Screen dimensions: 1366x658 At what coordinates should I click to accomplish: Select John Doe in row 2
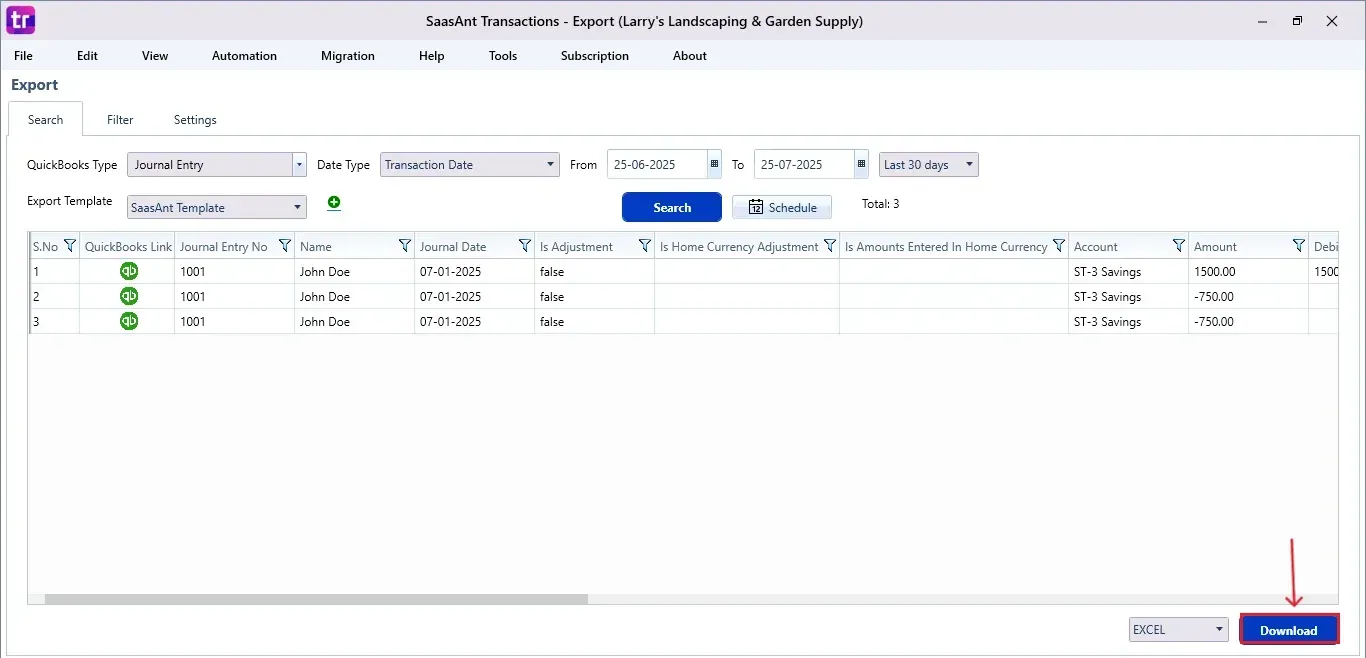click(355, 296)
